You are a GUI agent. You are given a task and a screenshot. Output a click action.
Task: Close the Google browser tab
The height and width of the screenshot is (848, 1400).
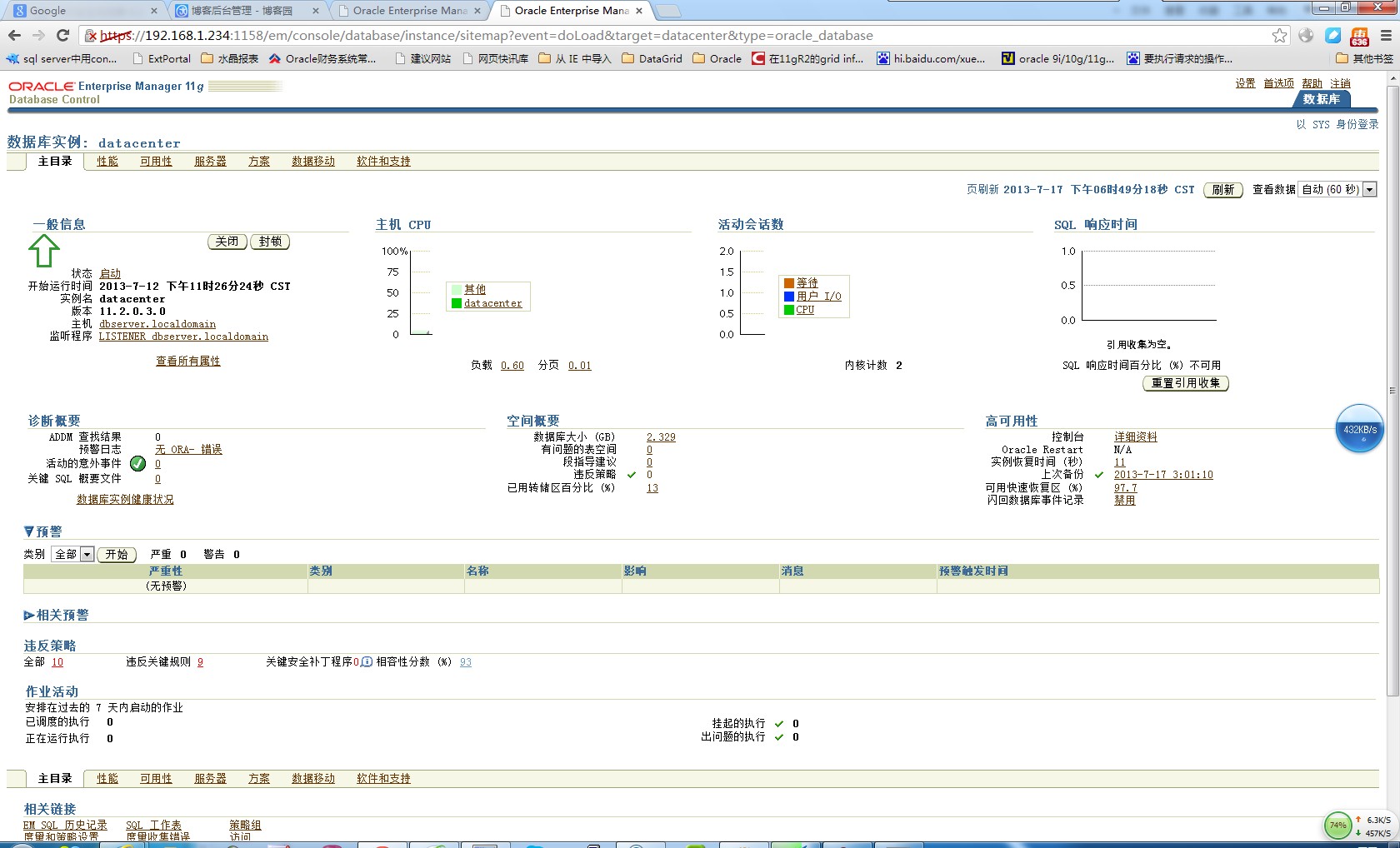tap(154, 11)
